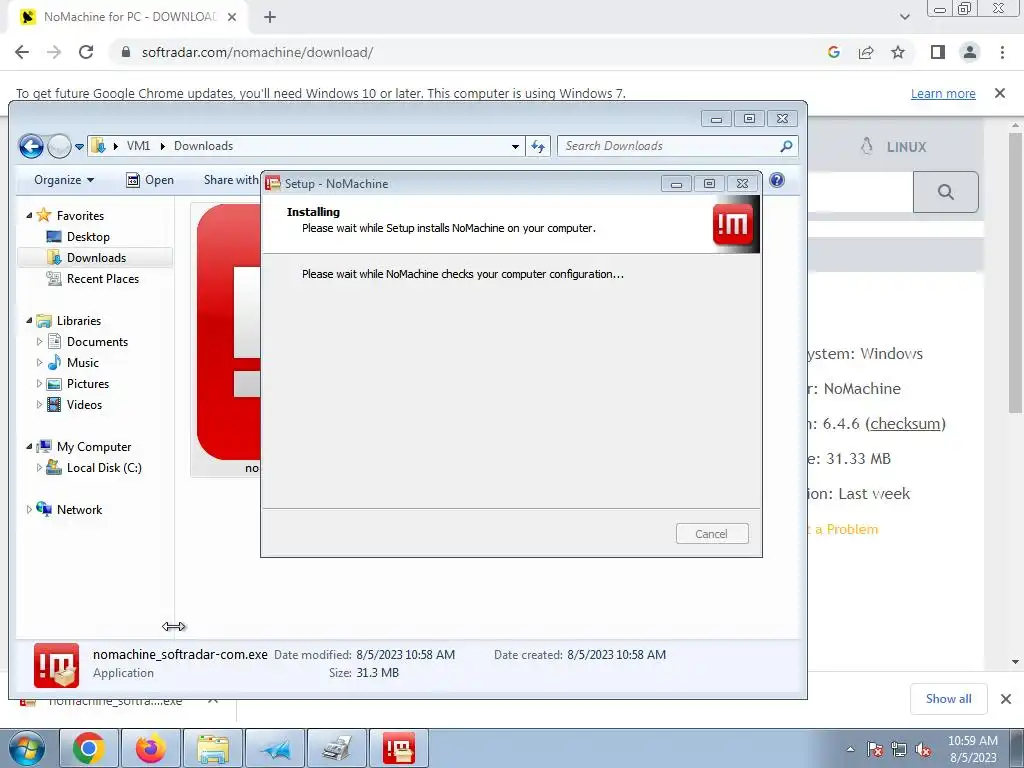Expand the Documents library

[x=39, y=342]
